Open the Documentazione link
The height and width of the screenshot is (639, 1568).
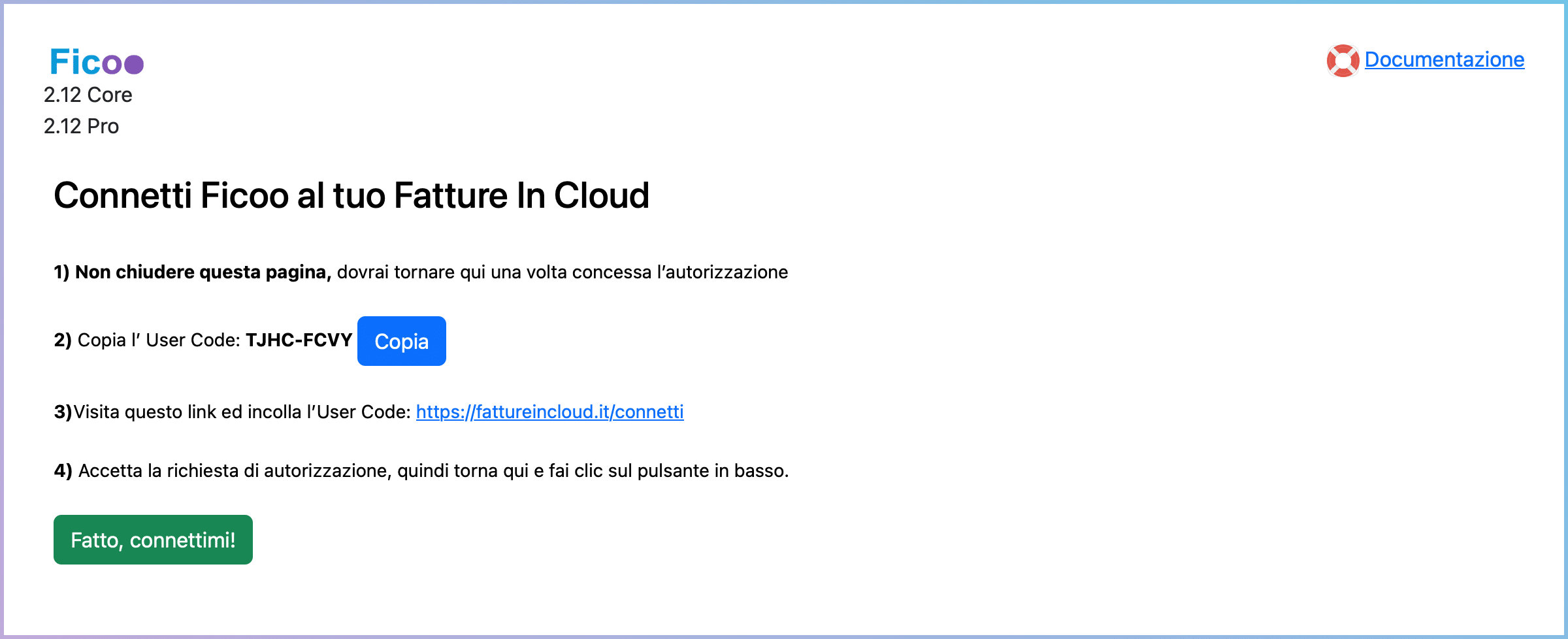tap(1444, 59)
